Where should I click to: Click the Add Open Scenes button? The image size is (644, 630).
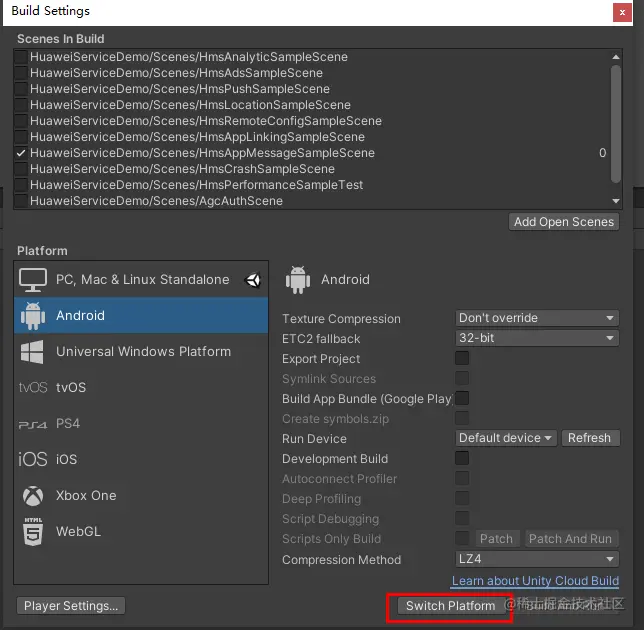click(x=564, y=222)
